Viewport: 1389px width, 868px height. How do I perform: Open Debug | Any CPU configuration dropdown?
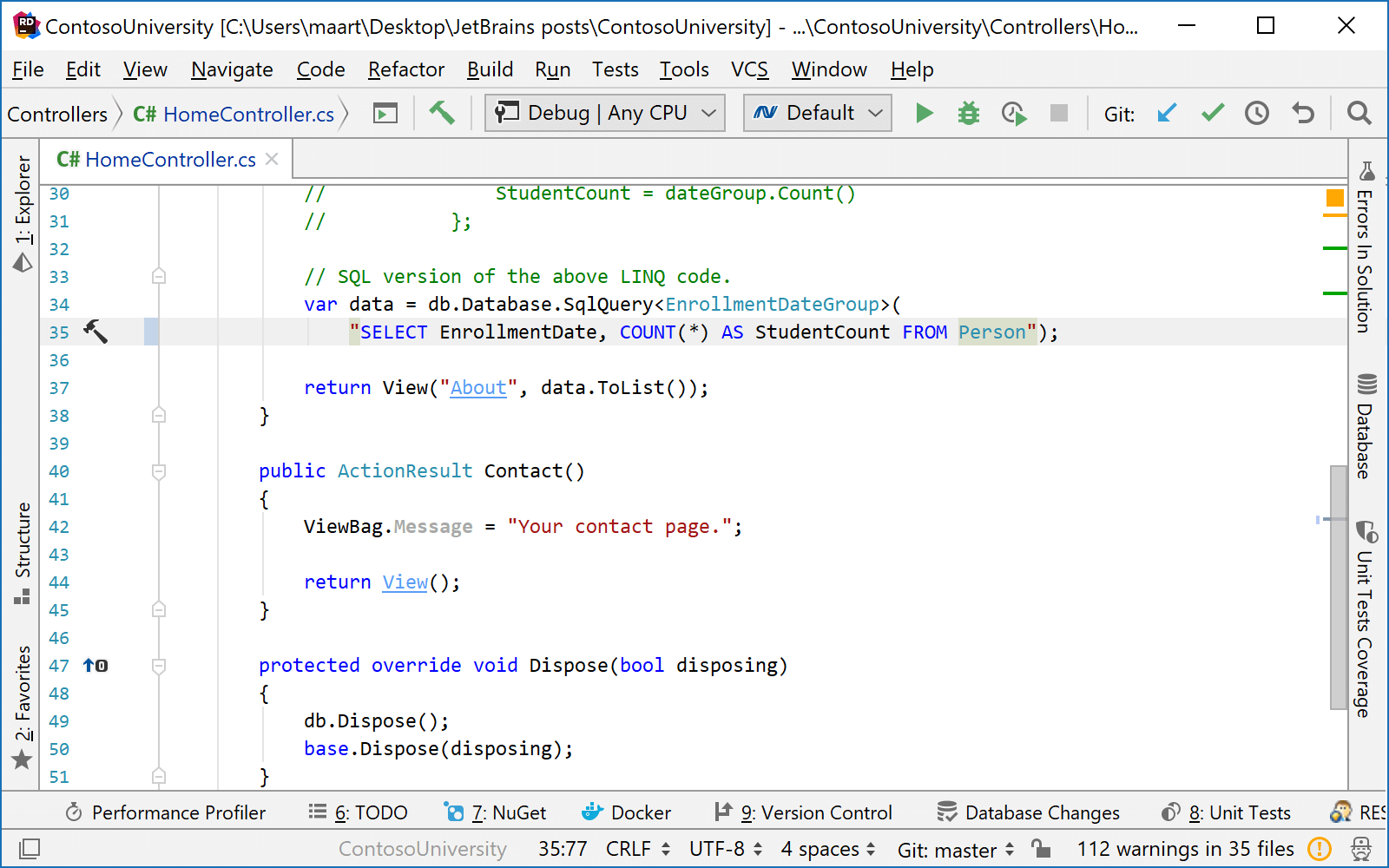click(605, 113)
